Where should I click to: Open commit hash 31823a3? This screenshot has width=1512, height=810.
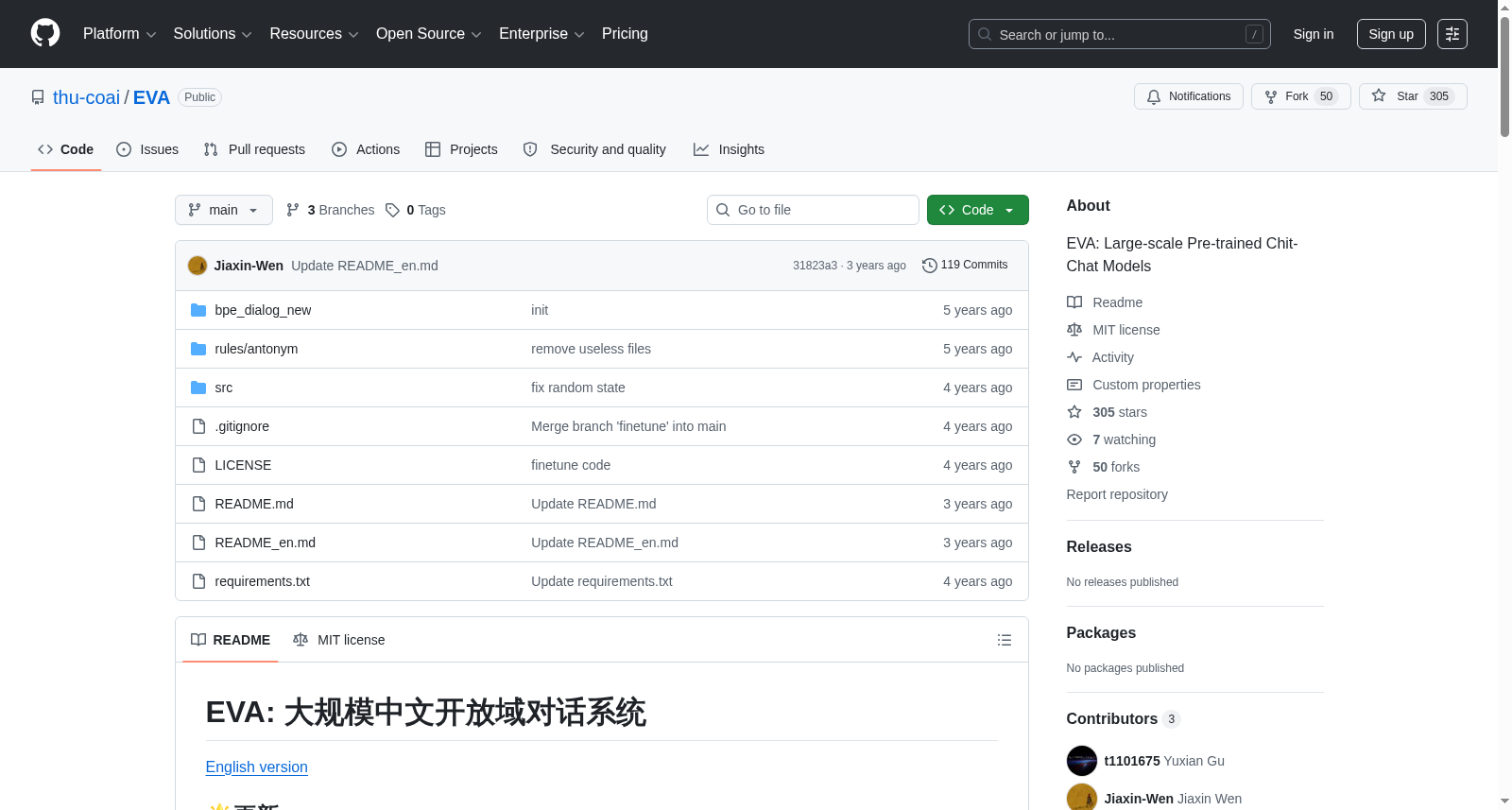pos(815,266)
